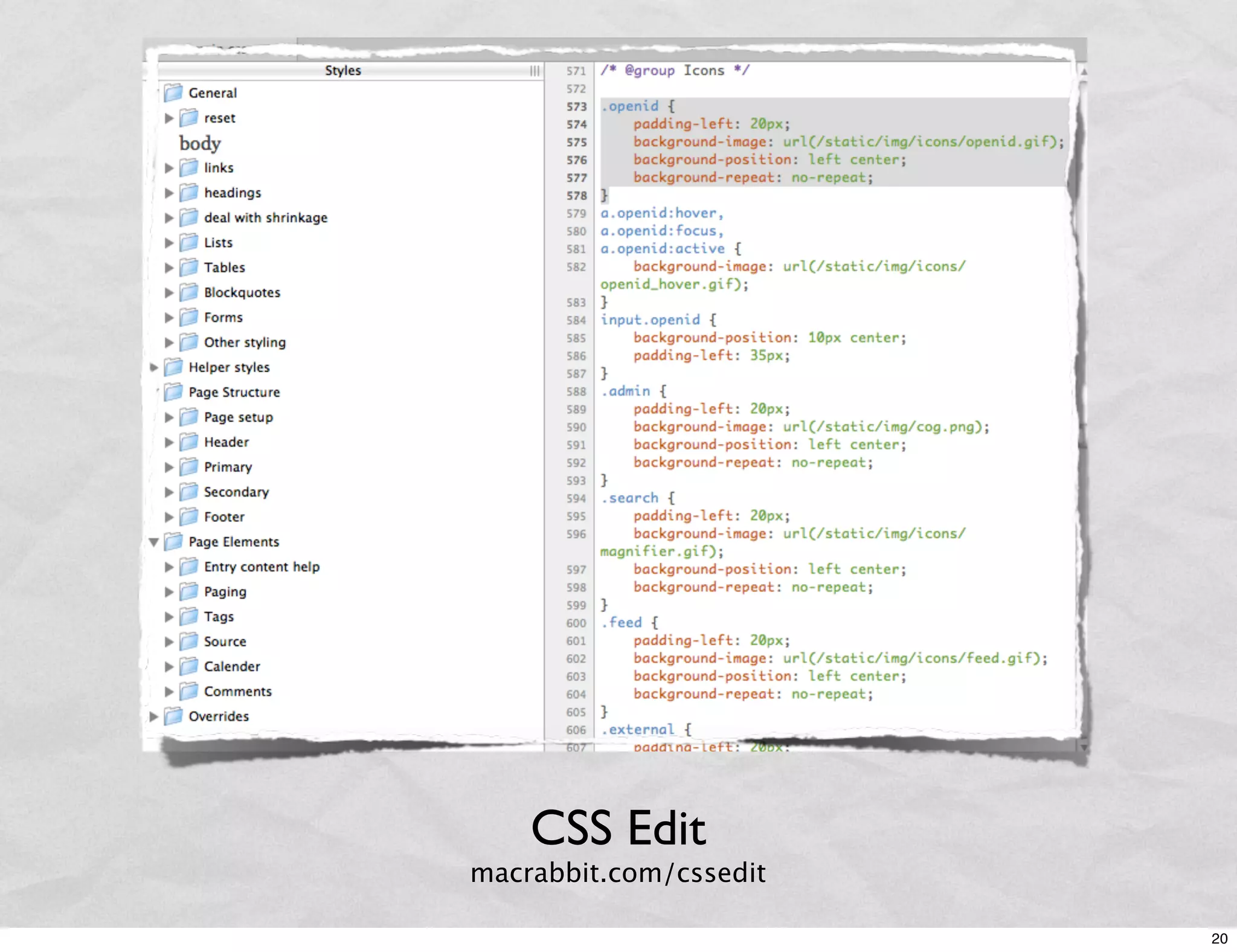Select the Entry content help item

[262, 567]
